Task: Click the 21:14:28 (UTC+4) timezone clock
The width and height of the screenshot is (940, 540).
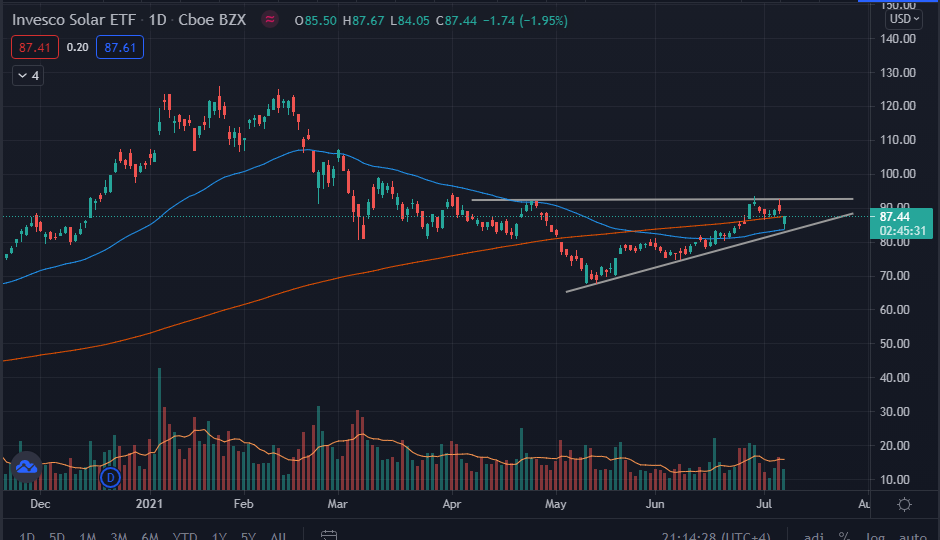Action: pyautogui.click(x=716, y=536)
